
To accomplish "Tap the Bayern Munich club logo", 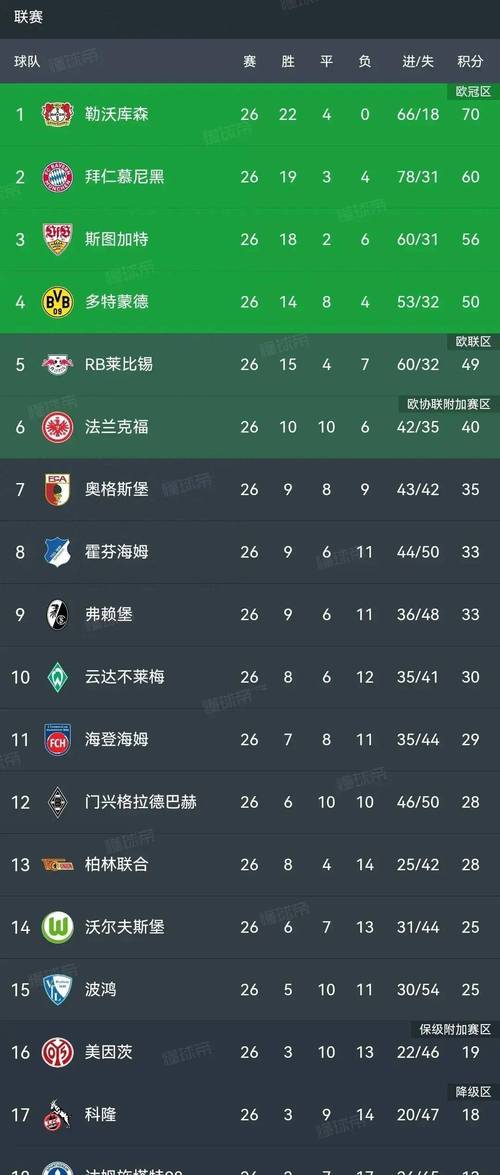I will (x=57, y=177).
